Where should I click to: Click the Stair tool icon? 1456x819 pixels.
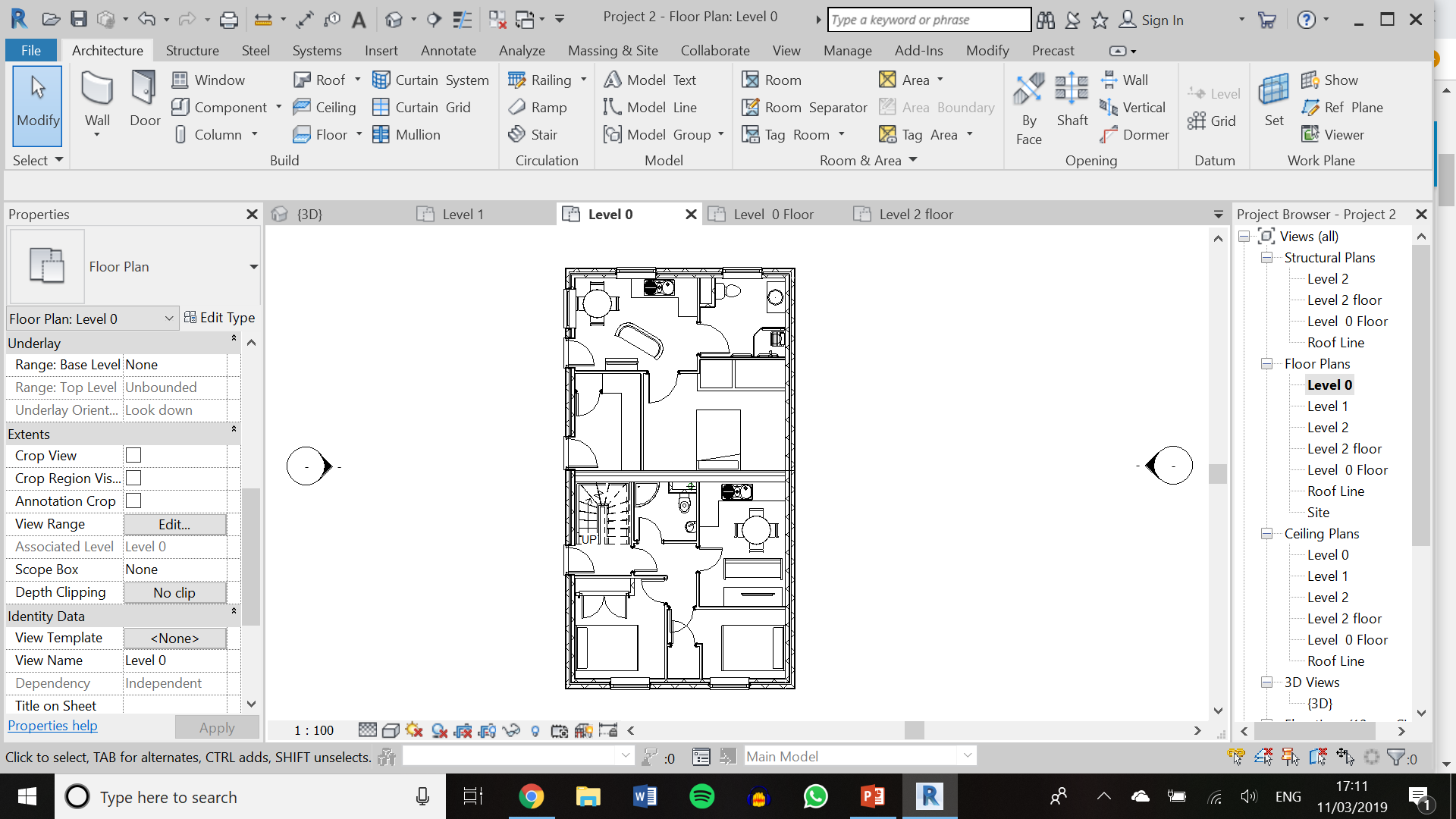coord(517,134)
